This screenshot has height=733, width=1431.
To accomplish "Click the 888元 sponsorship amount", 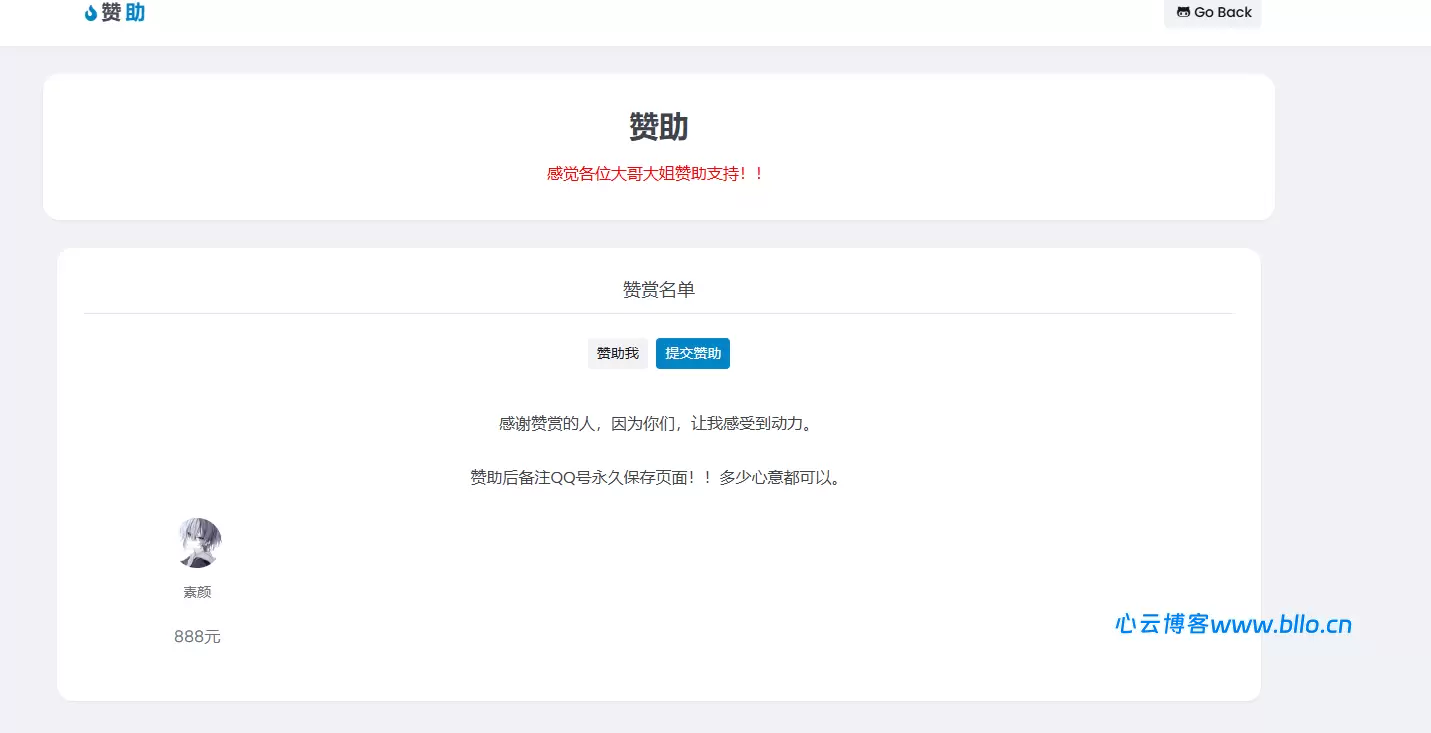I will pyautogui.click(x=197, y=637).
